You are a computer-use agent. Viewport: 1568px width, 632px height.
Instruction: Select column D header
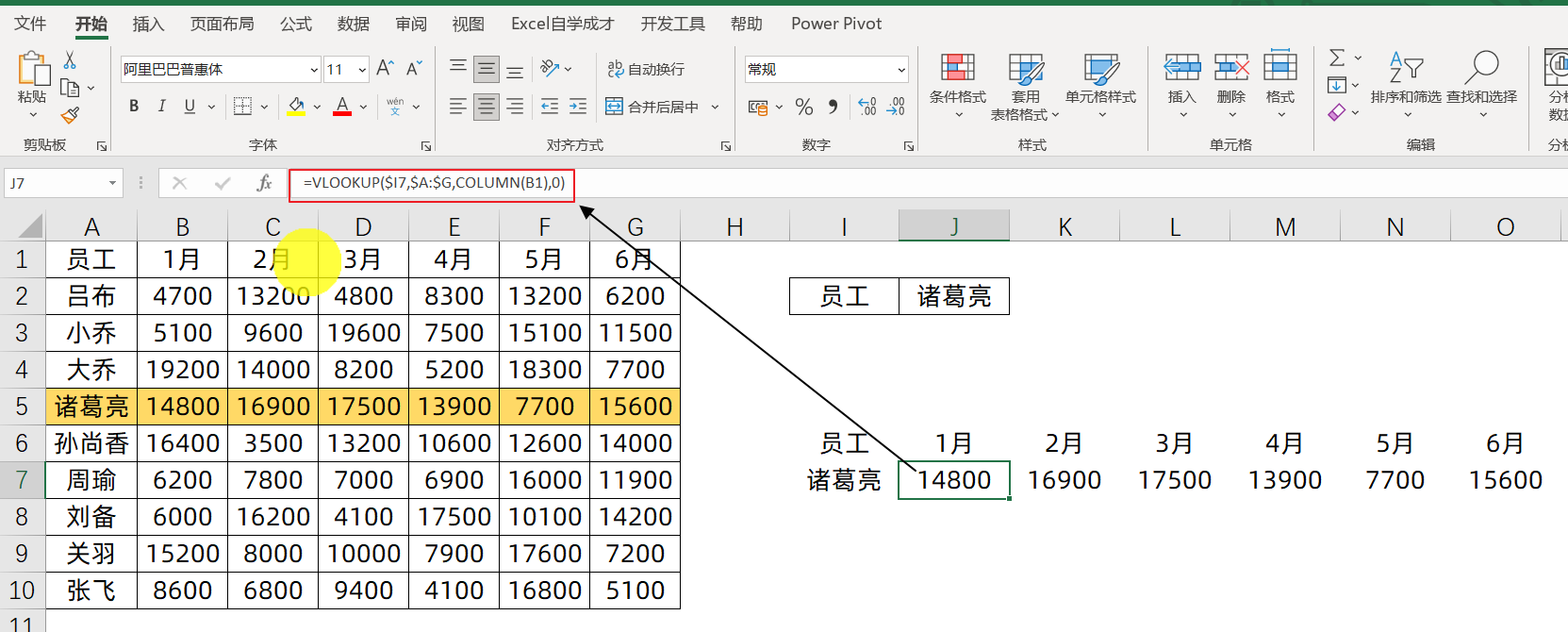[x=363, y=226]
